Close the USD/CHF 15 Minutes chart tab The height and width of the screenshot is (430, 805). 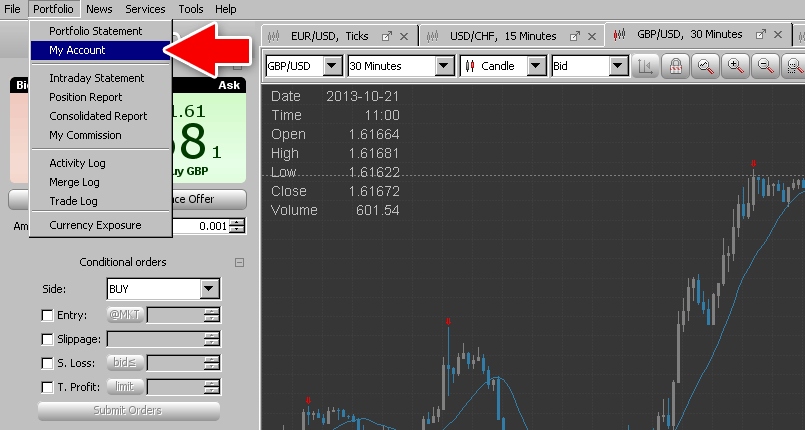tap(592, 36)
